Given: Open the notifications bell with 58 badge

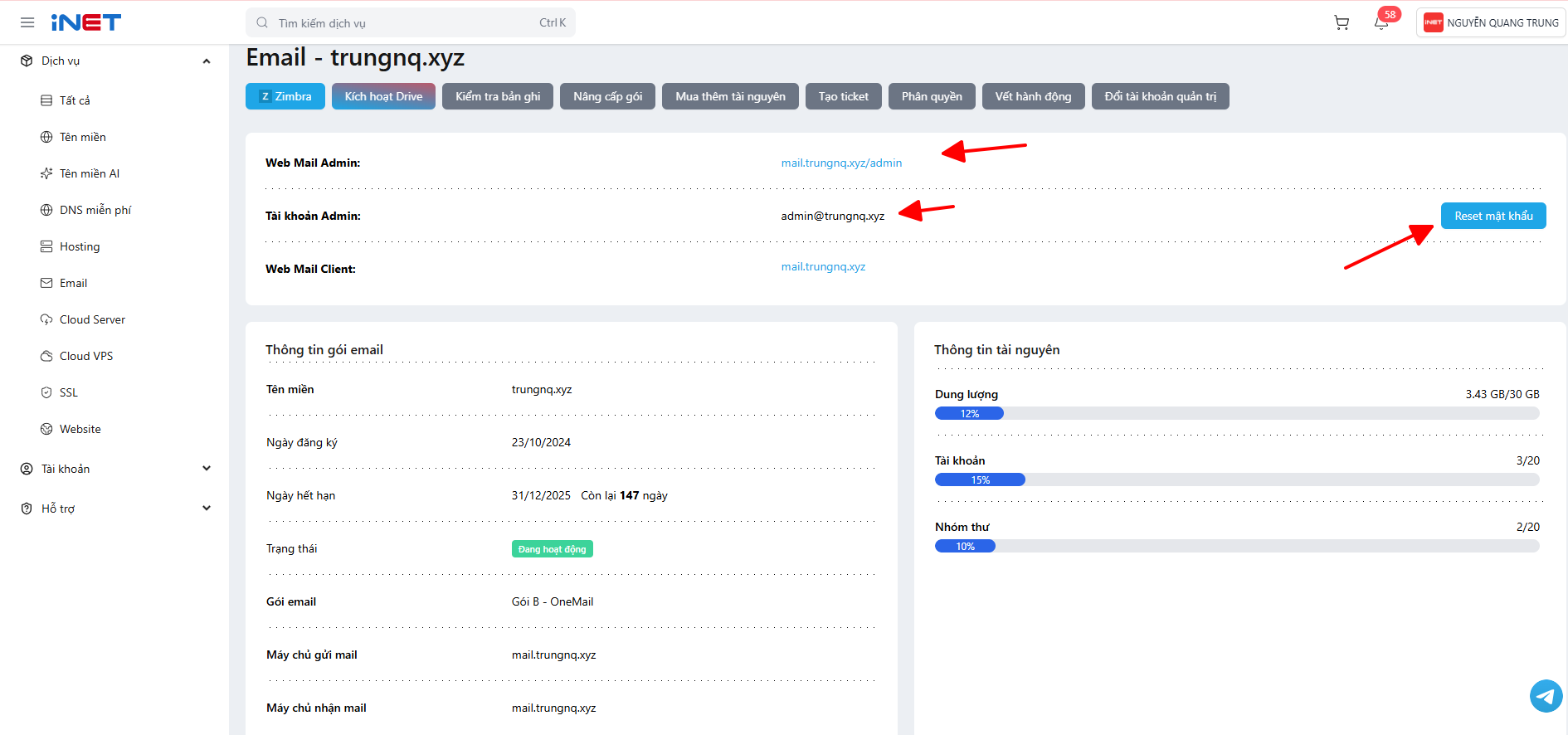Looking at the screenshot, I should click(x=1382, y=22).
